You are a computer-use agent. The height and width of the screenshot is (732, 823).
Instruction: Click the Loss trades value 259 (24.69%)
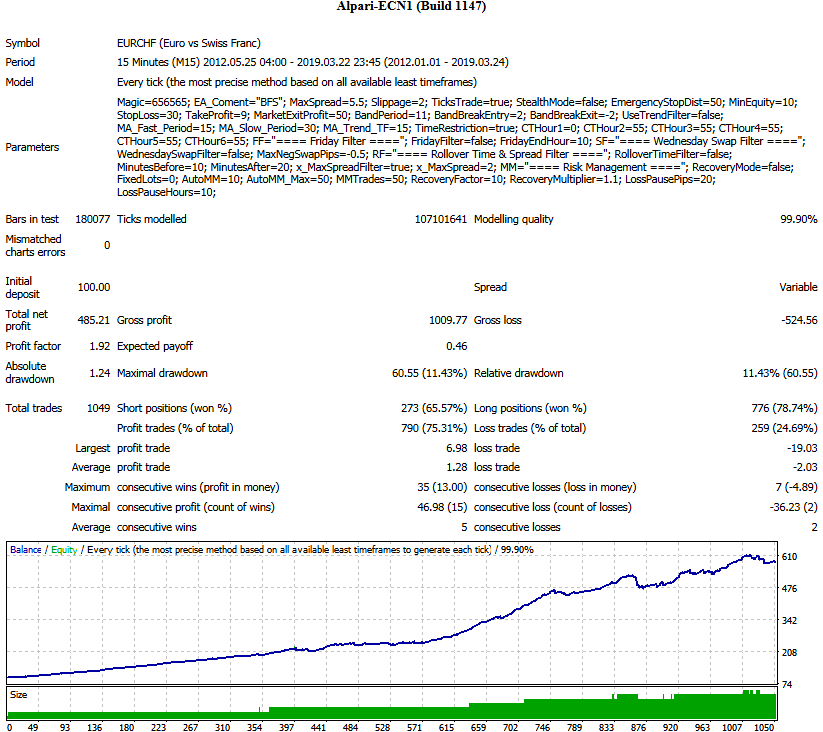pyautogui.click(x=784, y=428)
